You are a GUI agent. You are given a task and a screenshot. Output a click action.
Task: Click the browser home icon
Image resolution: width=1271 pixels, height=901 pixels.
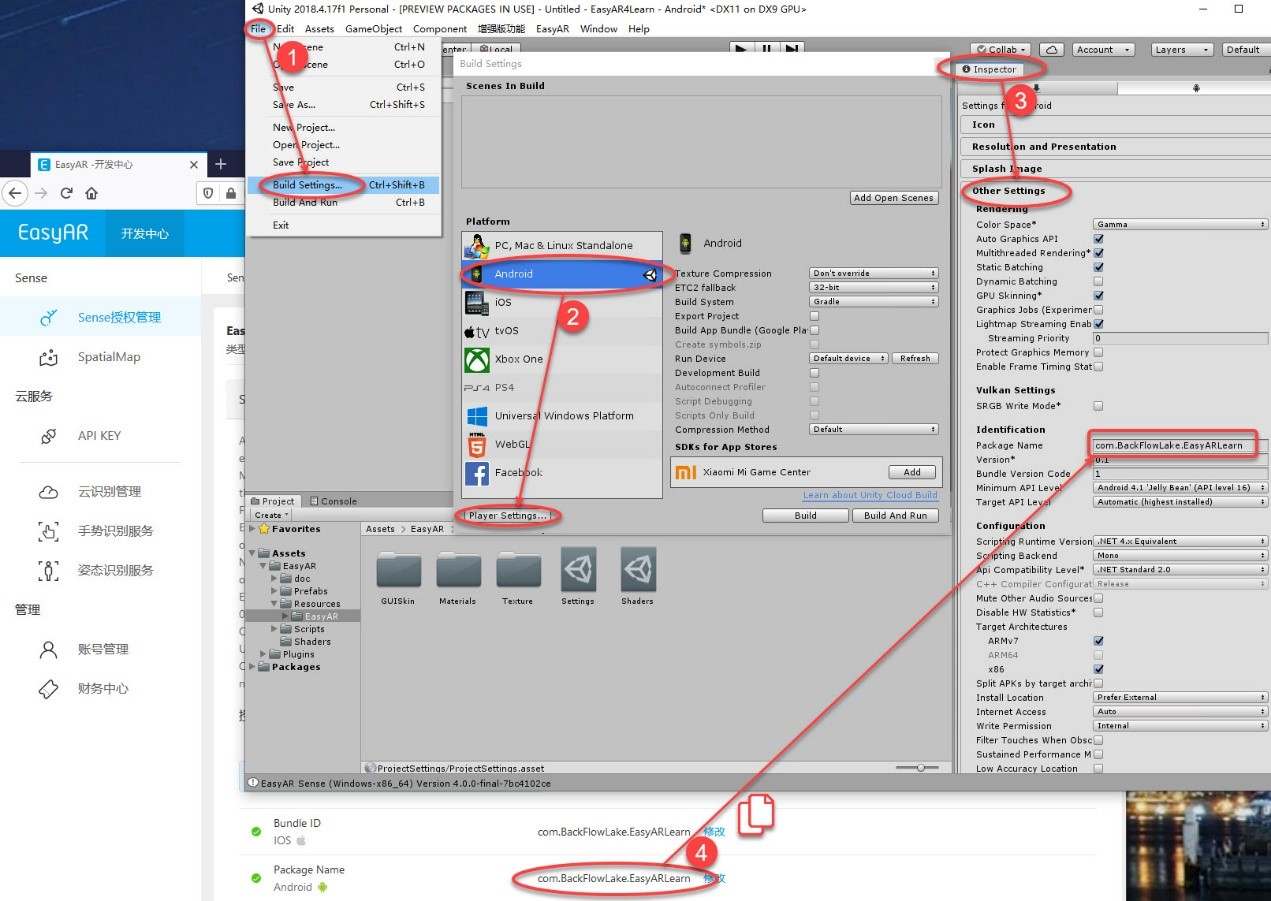click(91, 193)
